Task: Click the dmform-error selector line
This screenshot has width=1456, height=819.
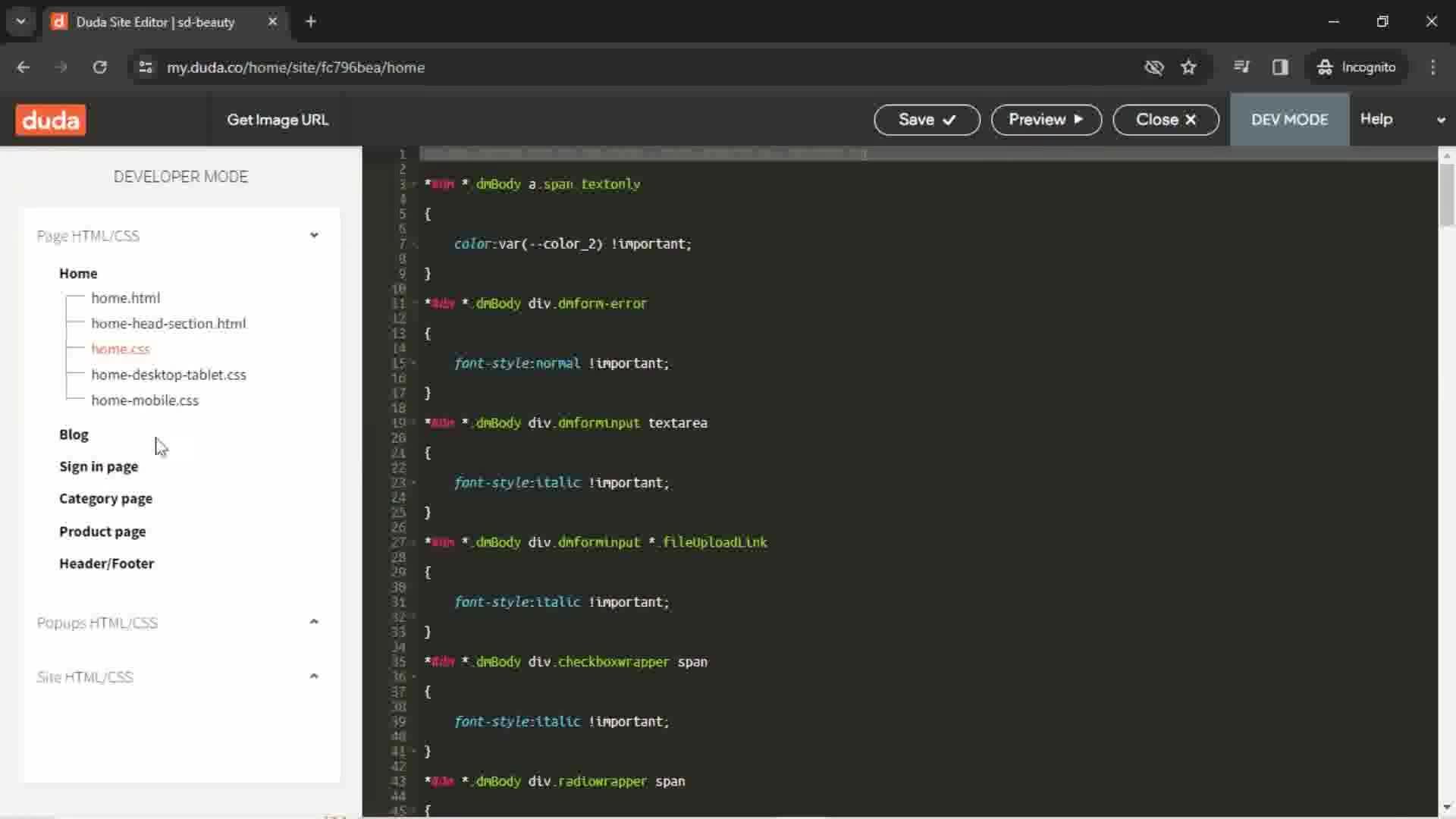Action: coord(535,303)
